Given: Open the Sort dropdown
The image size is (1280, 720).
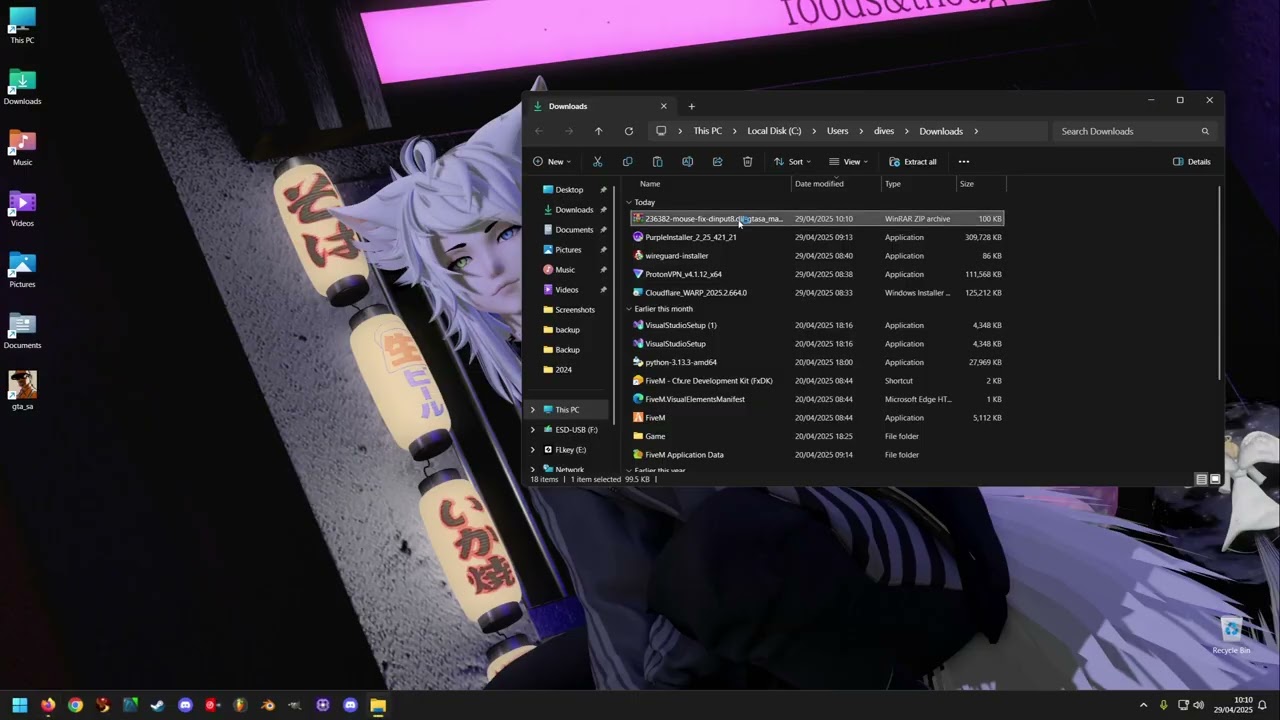Looking at the screenshot, I should click(x=791, y=161).
